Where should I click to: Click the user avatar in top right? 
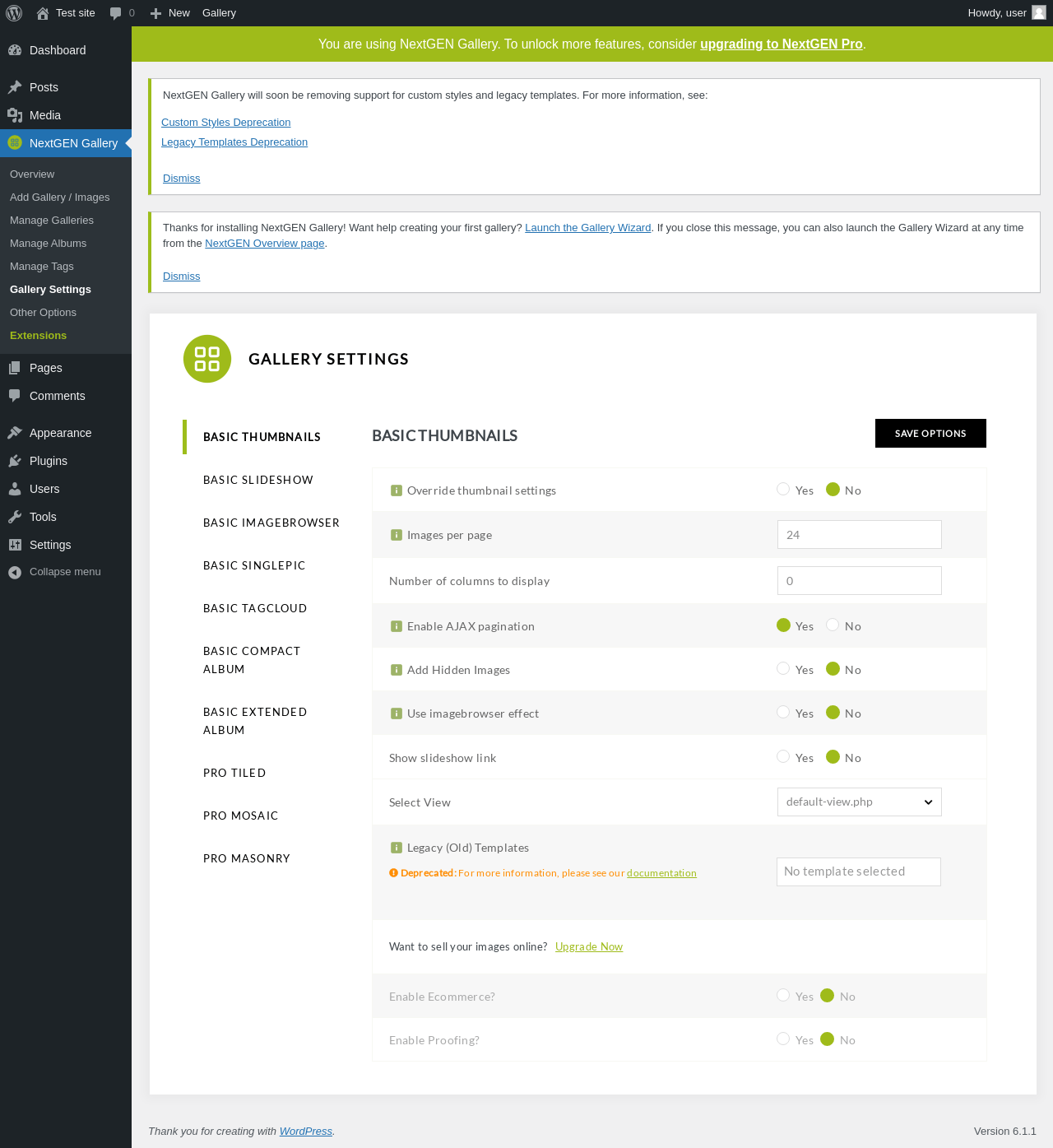pyautogui.click(x=1039, y=12)
